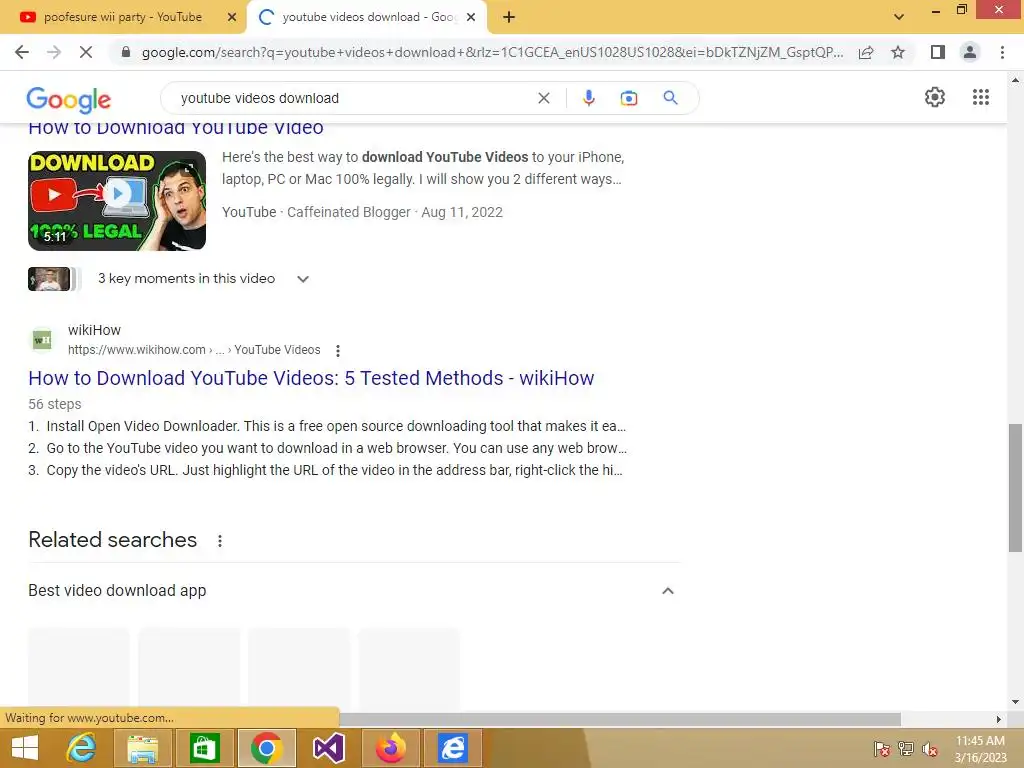
Task: Go back to the previous page
Action: 22,52
